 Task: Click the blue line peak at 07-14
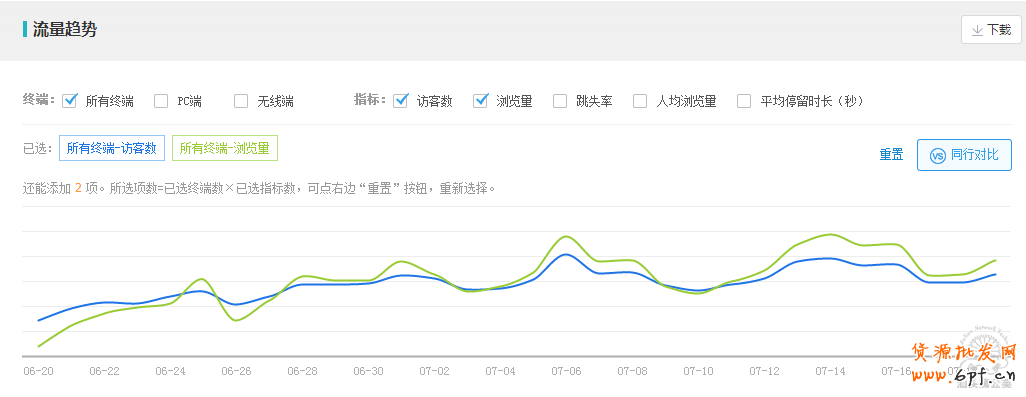click(x=830, y=258)
